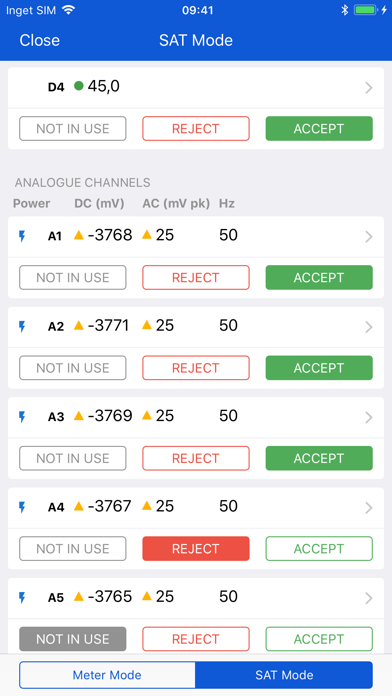This screenshot has height=696, width=392.
Task: Tap the orange DC warning triangle on A2
Action: 79,325
